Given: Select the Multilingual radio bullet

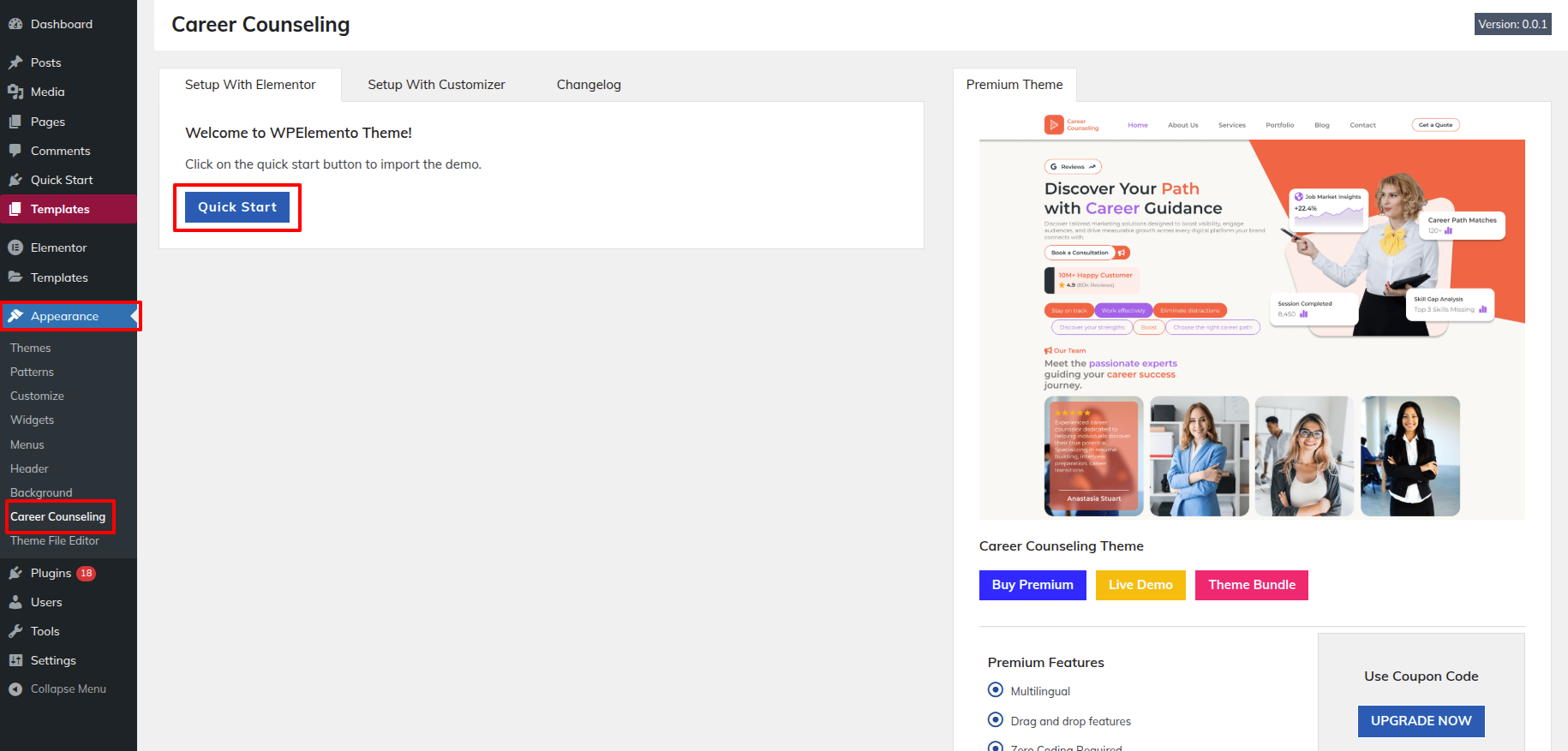Looking at the screenshot, I should [995, 689].
